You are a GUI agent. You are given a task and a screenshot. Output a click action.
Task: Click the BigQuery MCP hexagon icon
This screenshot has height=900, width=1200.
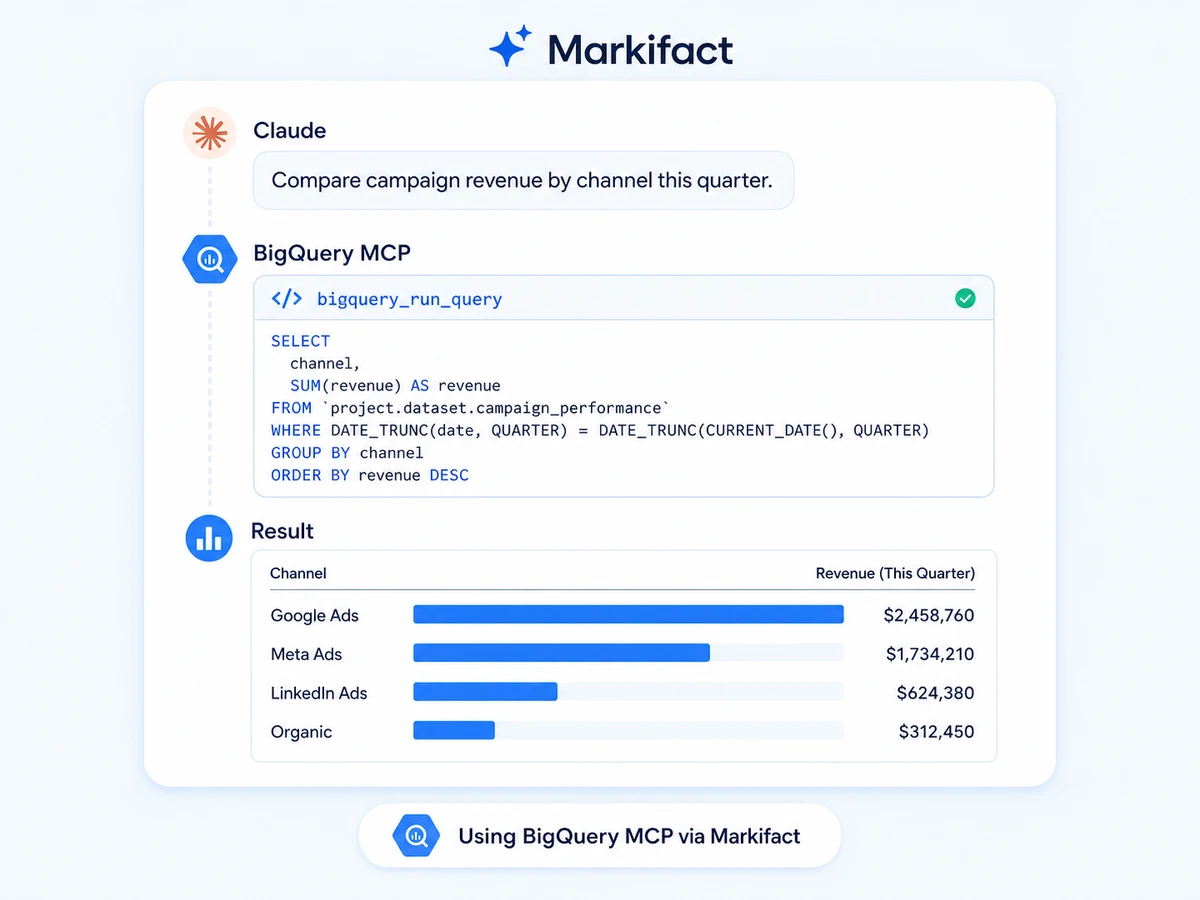(209, 260)
